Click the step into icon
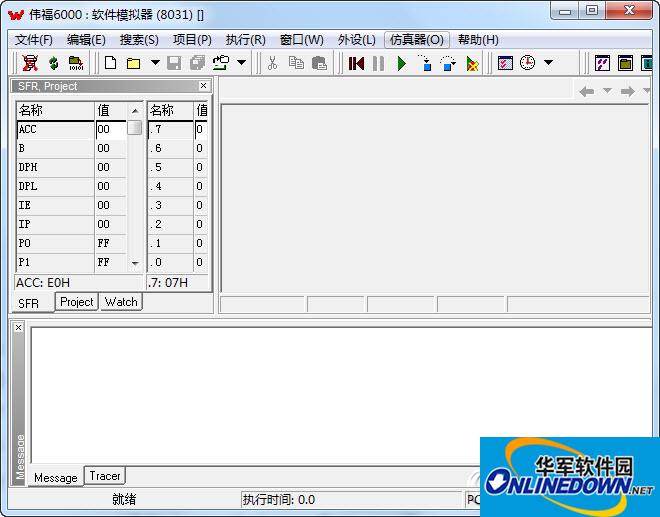This screenshot has width=660, height=517. click(425, 63)
